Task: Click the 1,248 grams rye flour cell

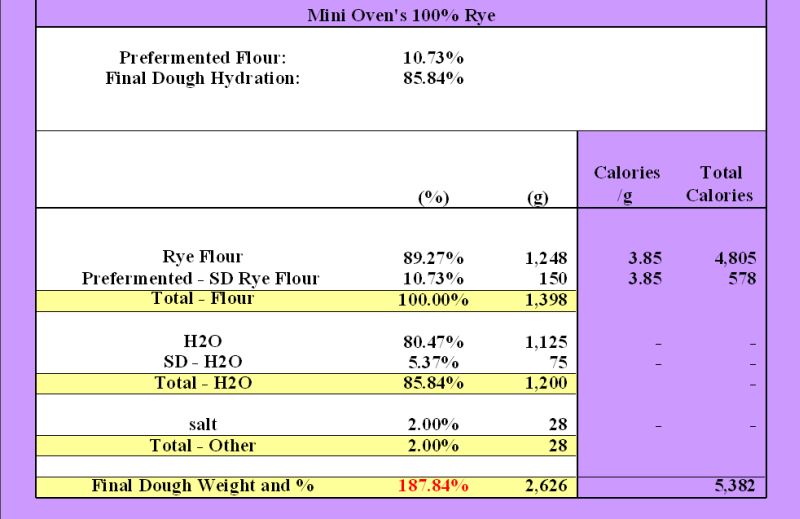Action: tap(546, 257)
